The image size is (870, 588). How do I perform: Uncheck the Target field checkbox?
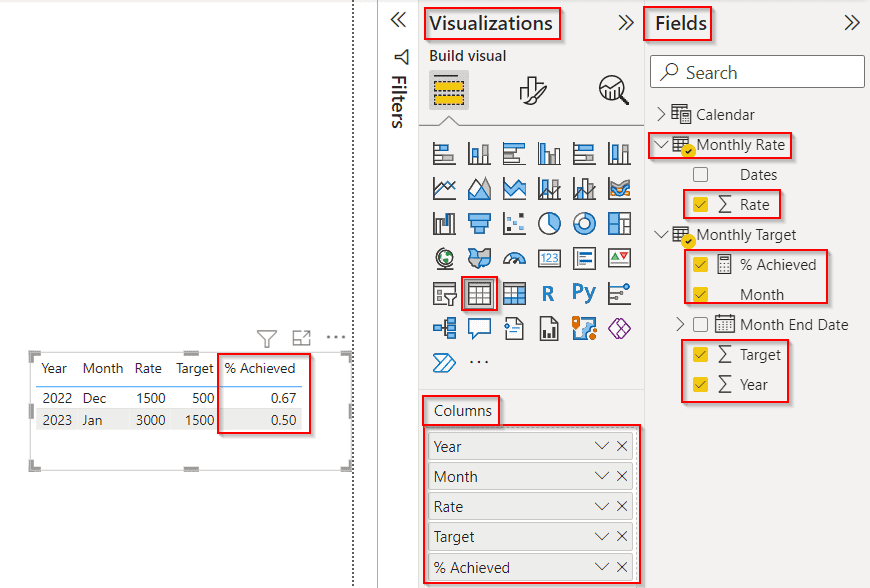pyautogui.click(x=700, y=354)
